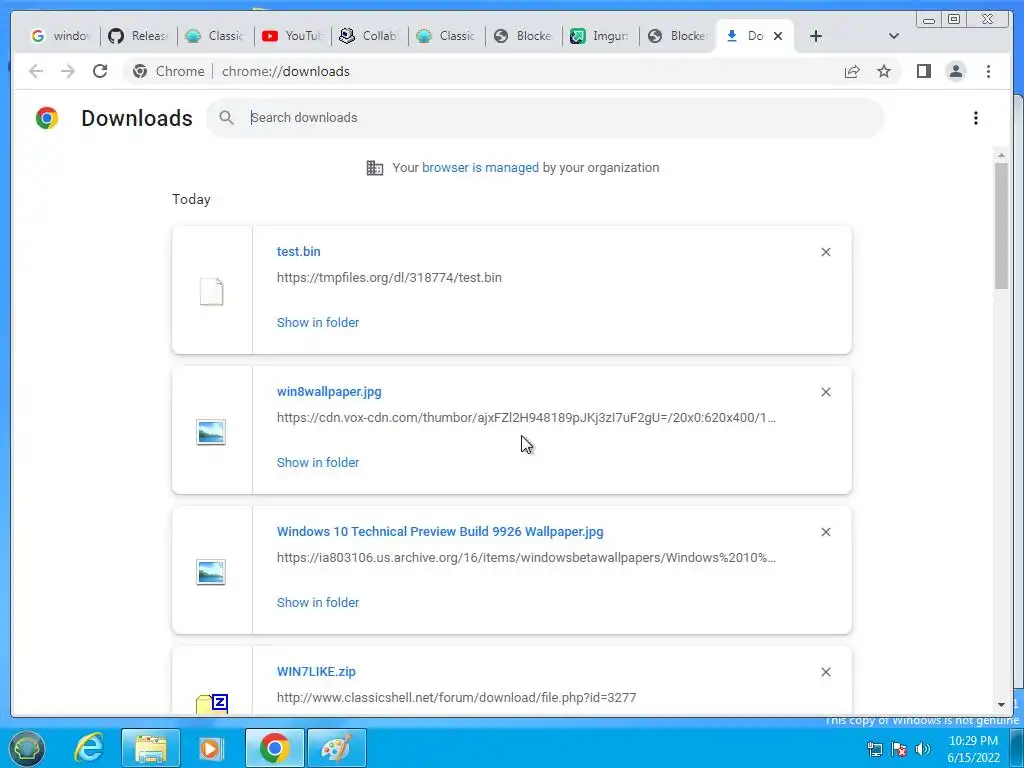Open Paint from the taskbar
Viewport: 1024px width, 768px height.
(x=336, y=748)
